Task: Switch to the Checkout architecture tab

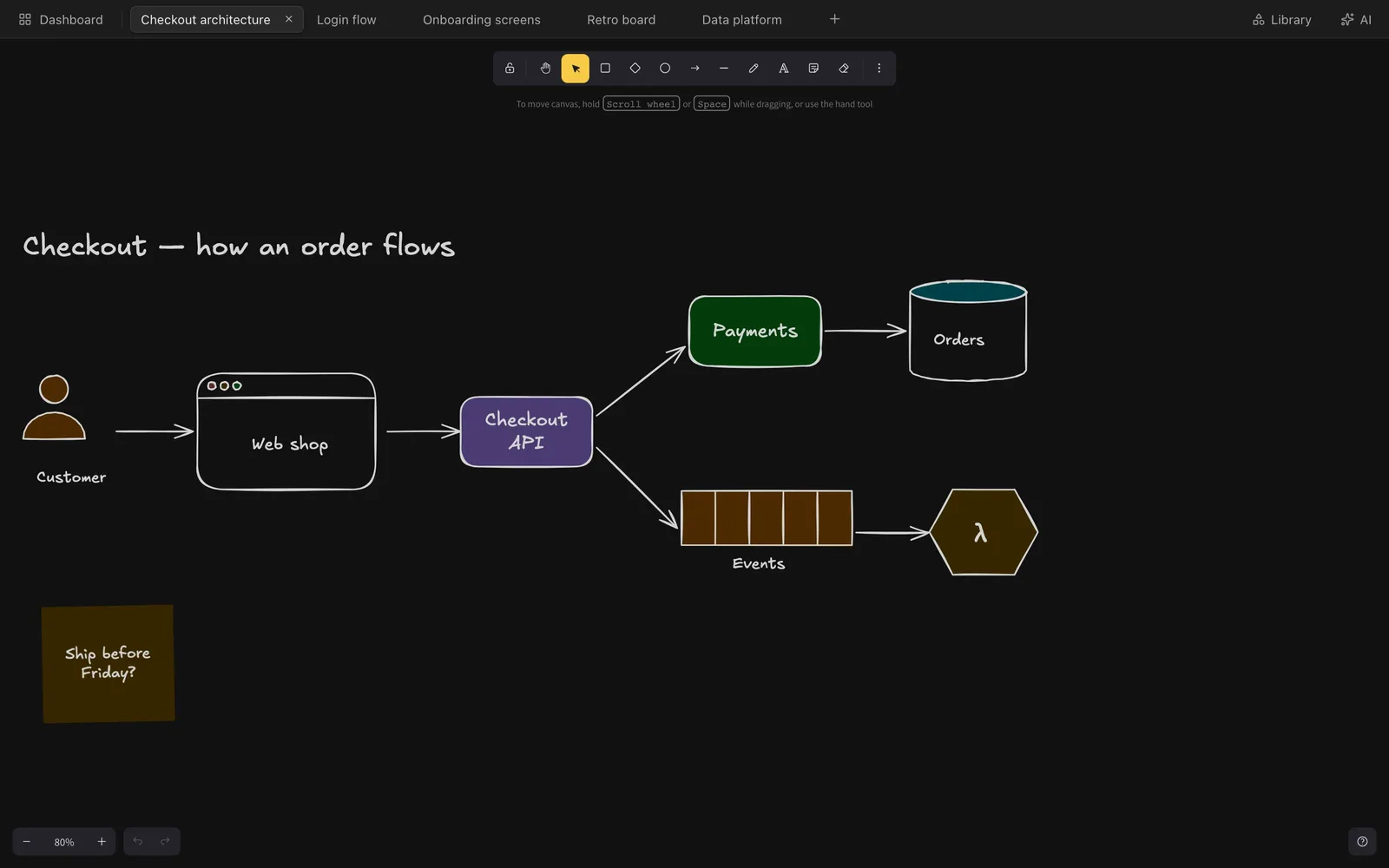Action: [206, 19]
